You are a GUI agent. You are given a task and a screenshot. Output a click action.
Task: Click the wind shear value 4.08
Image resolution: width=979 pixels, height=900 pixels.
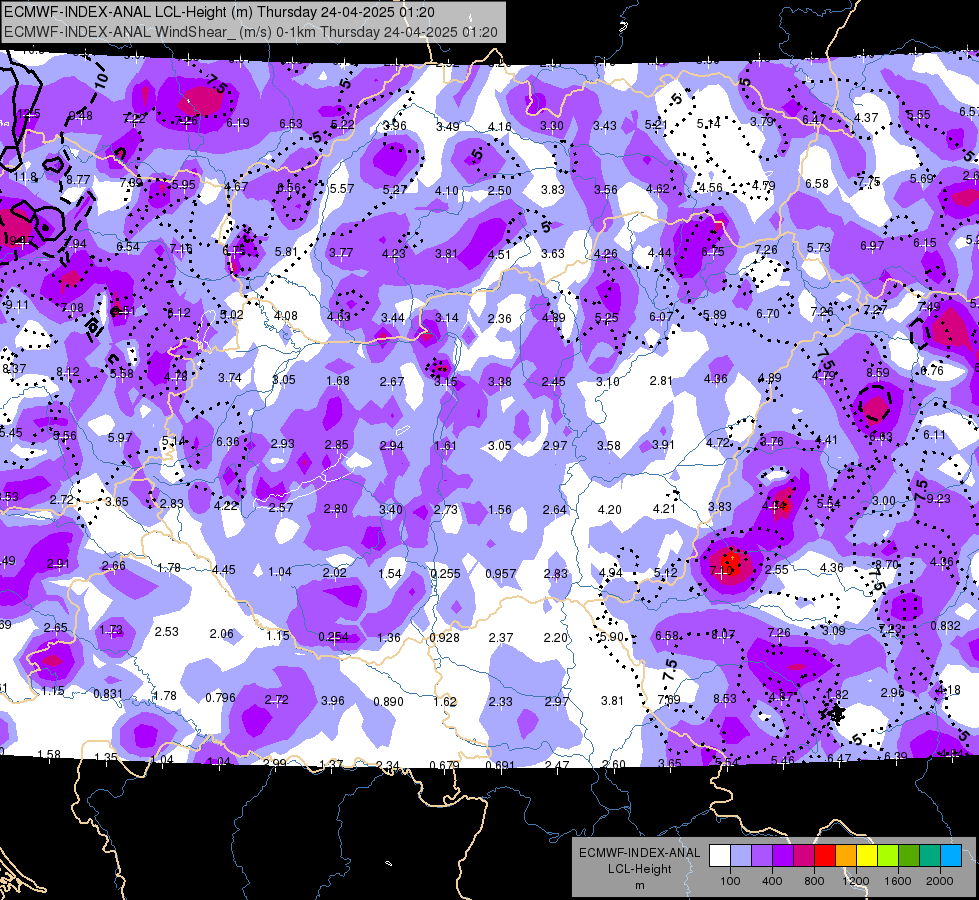286,315
